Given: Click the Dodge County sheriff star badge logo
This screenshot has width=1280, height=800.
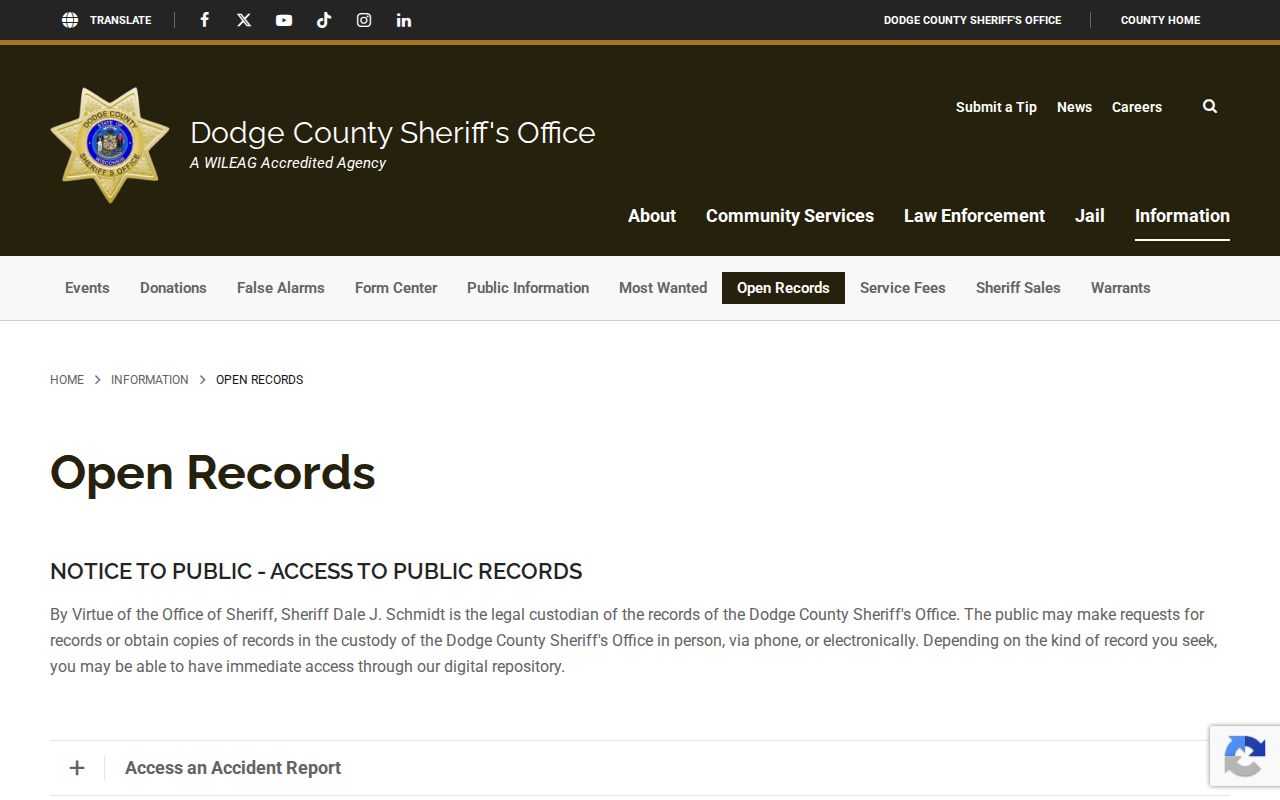Looking at the screenshot, I should pos(110,145).
